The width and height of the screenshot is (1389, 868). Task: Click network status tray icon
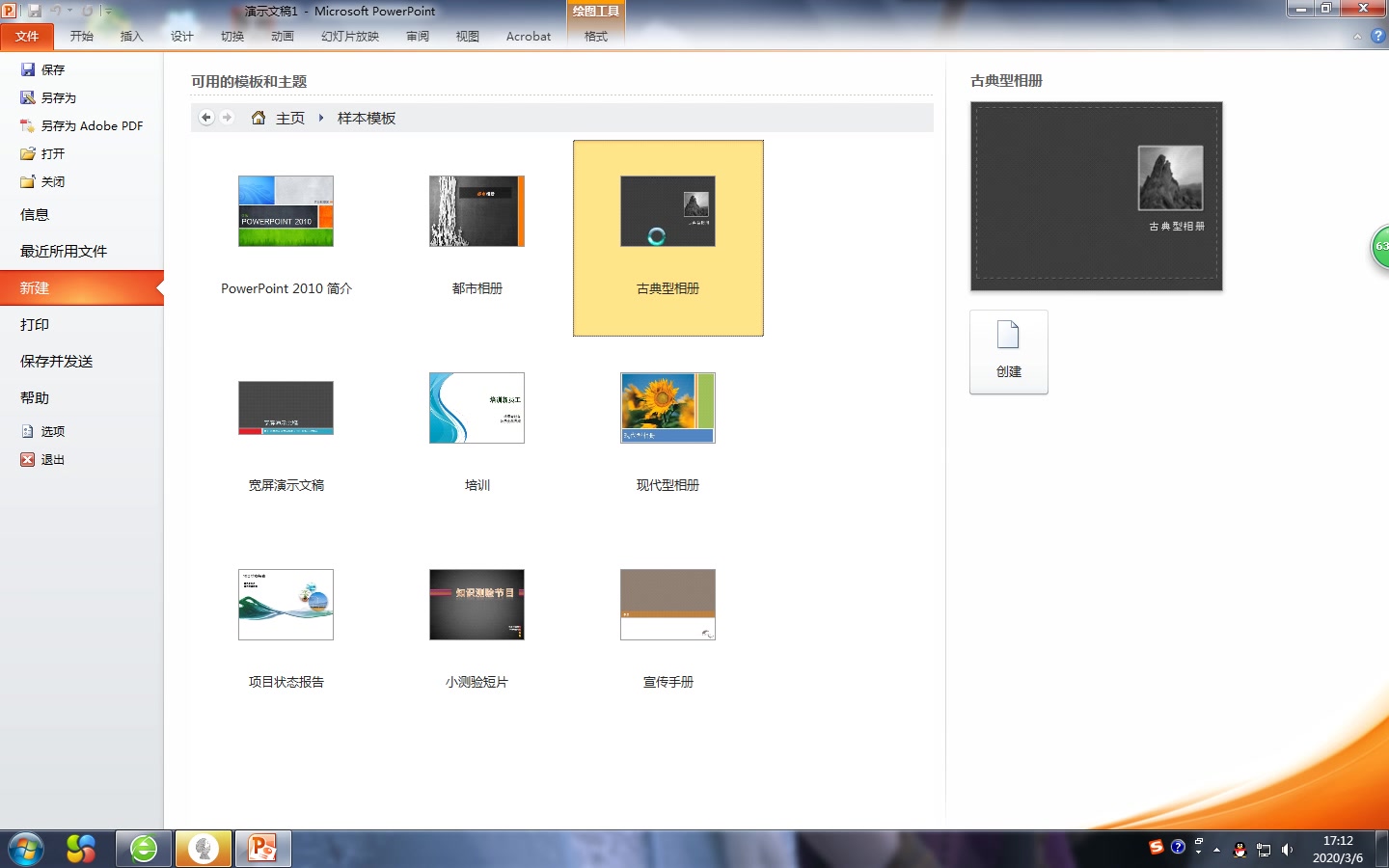[1264, 850]
